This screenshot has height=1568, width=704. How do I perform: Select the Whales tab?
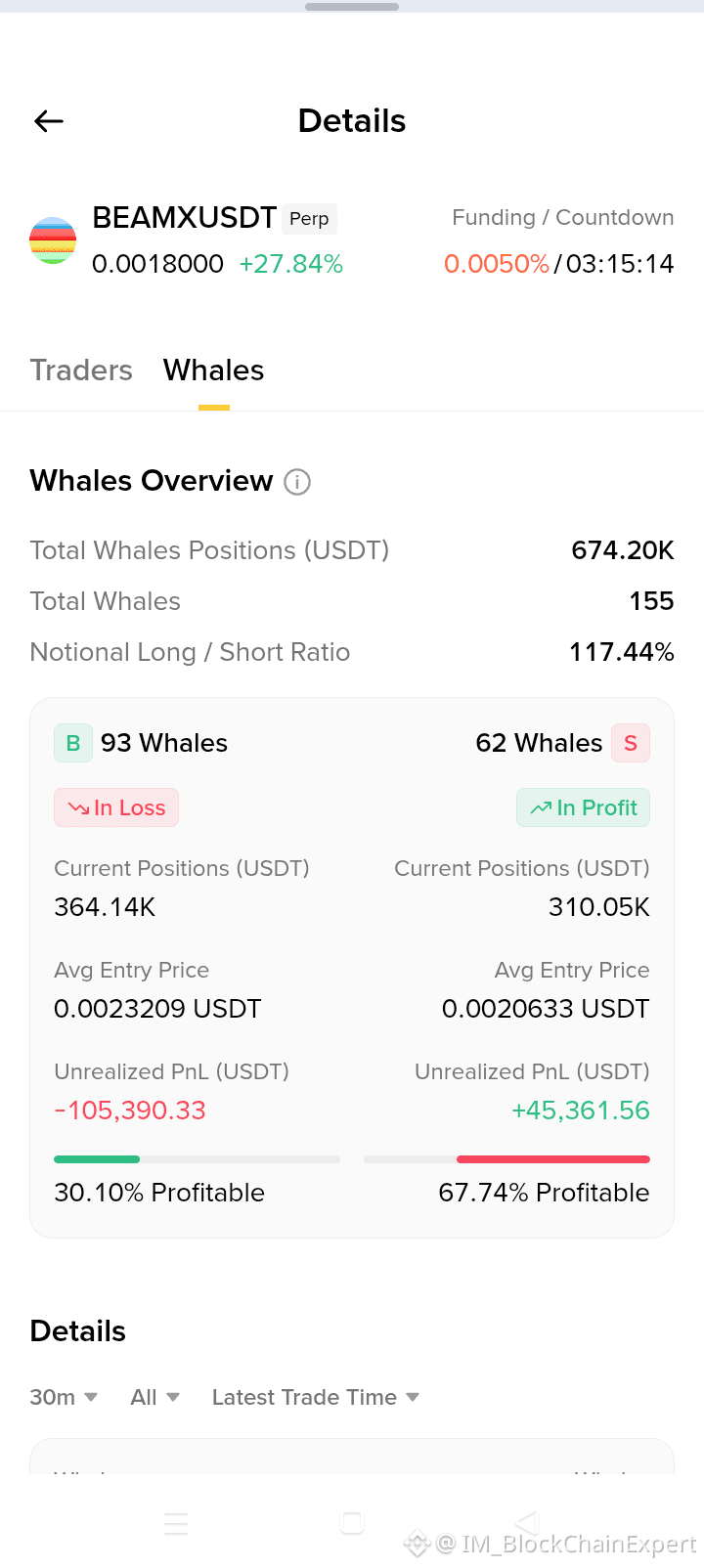pyautogui.click(x=214, y=370)
